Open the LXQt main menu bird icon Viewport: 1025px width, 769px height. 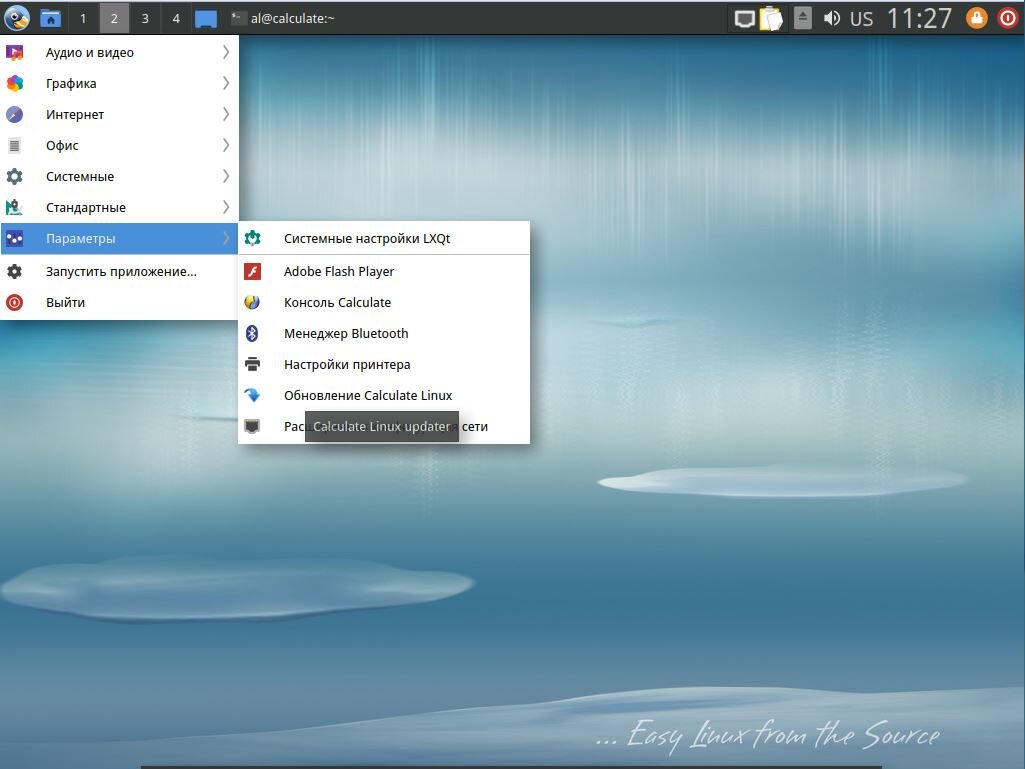[x=16, y=17]
